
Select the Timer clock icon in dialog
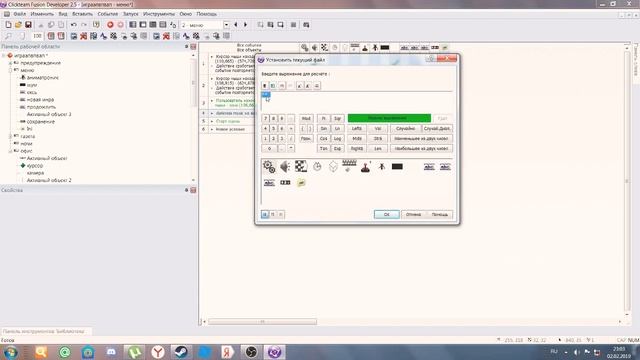(x=317, y=167)
